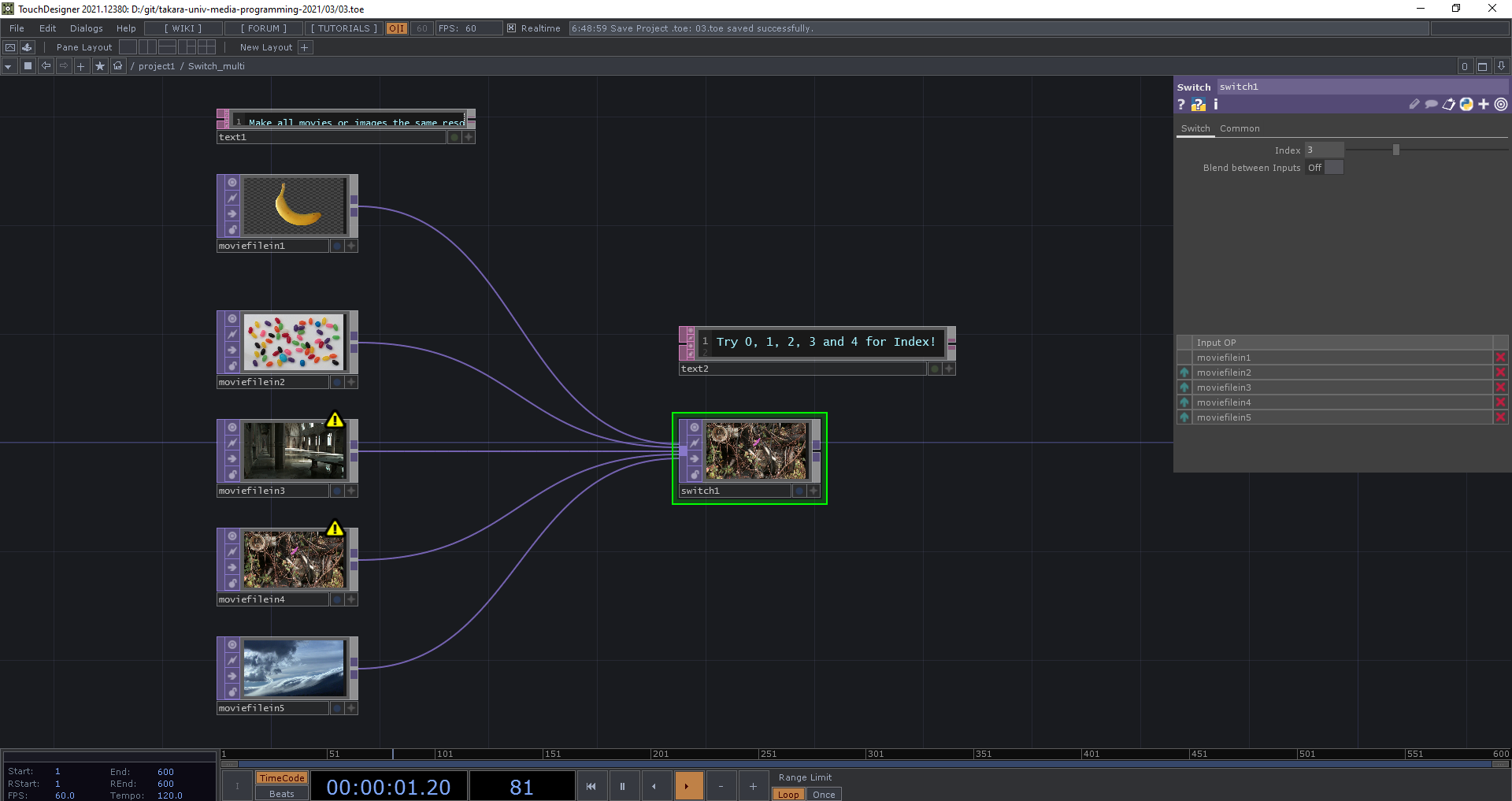Open the Dialogs menu

click(86, 28)
